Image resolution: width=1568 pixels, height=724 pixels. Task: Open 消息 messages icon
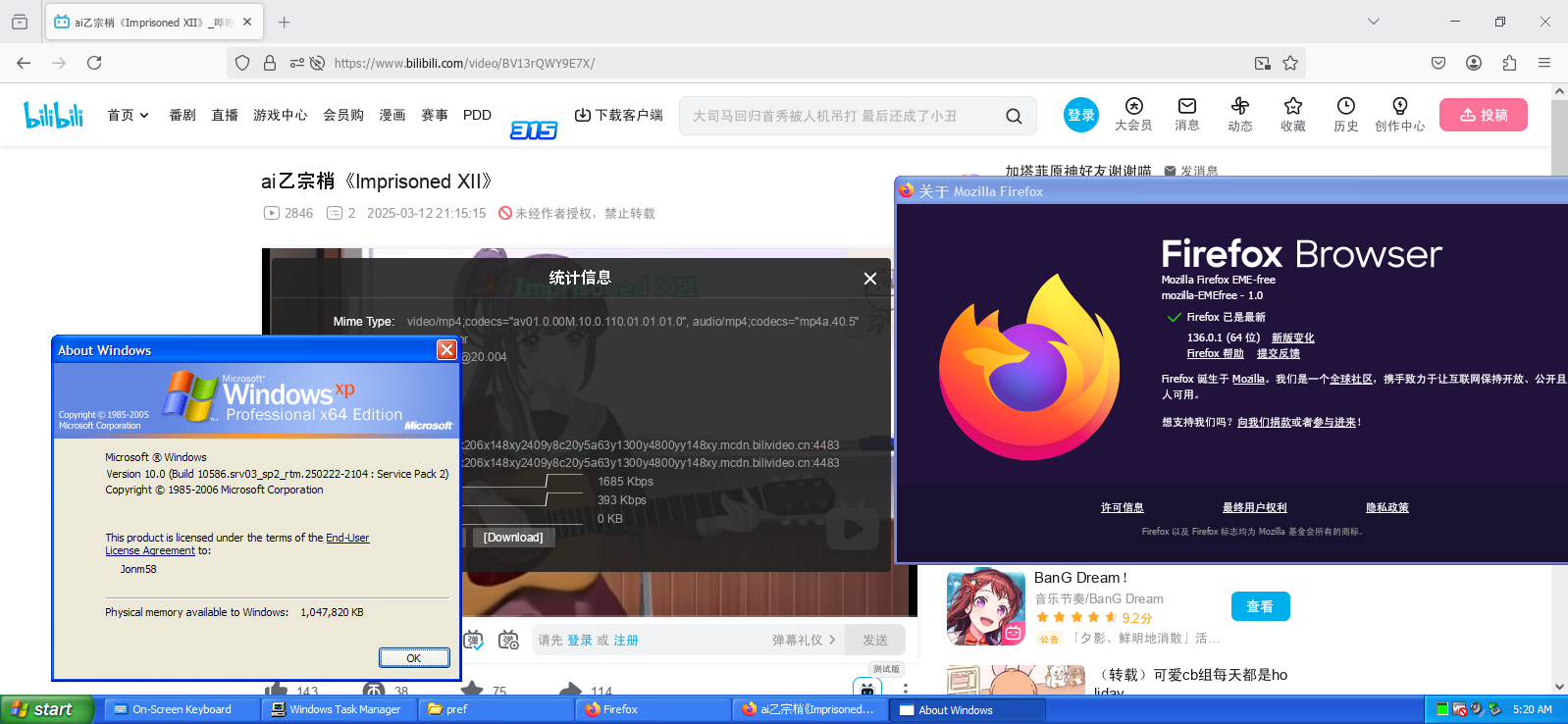pos(1187,106)
